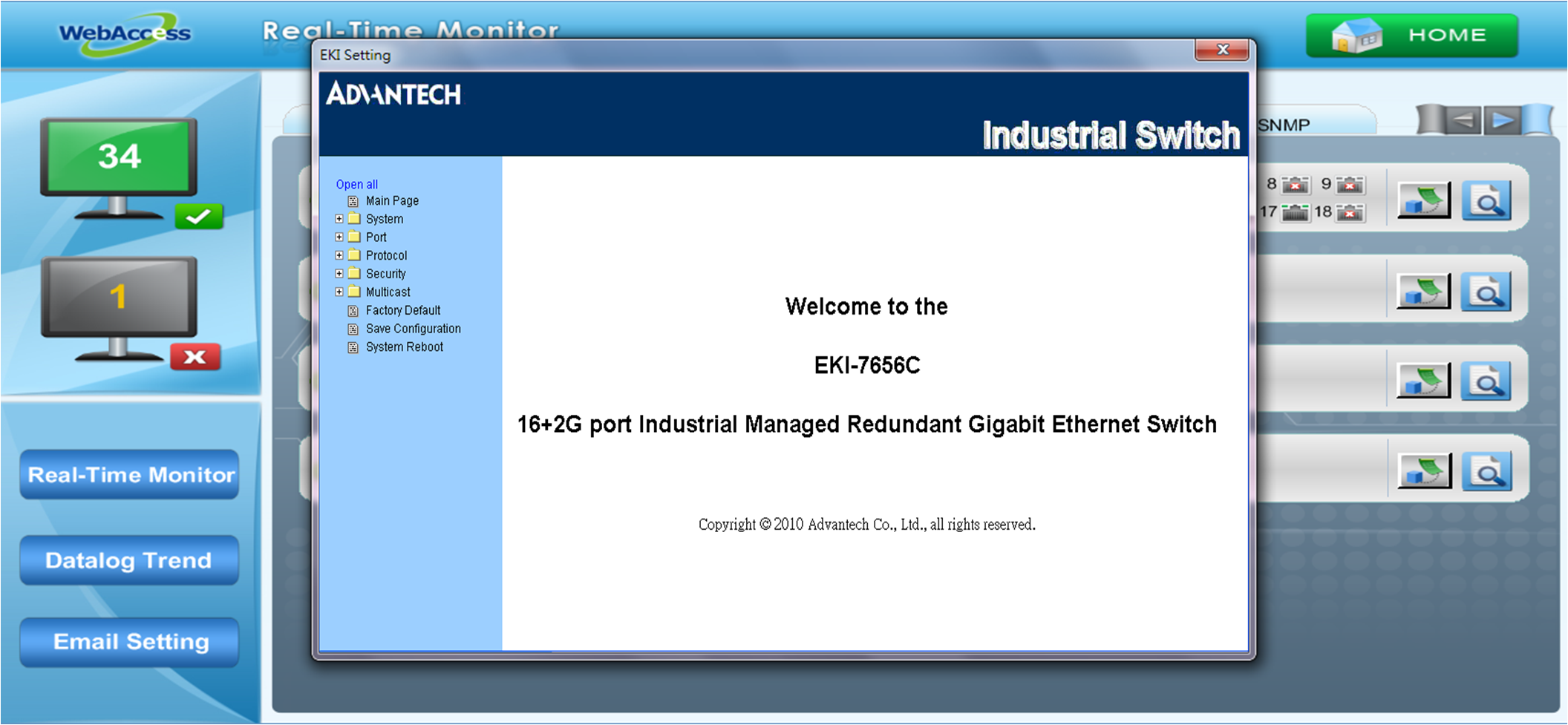Select Factory Default in the tree
Image resolution: width=1568 pixels, height=725 pixels.
(403, 310)
